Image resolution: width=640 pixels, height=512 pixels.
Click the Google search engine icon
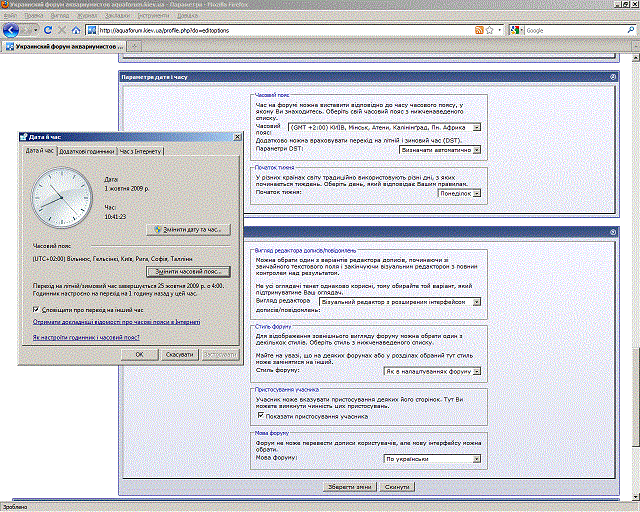(516, 30)
